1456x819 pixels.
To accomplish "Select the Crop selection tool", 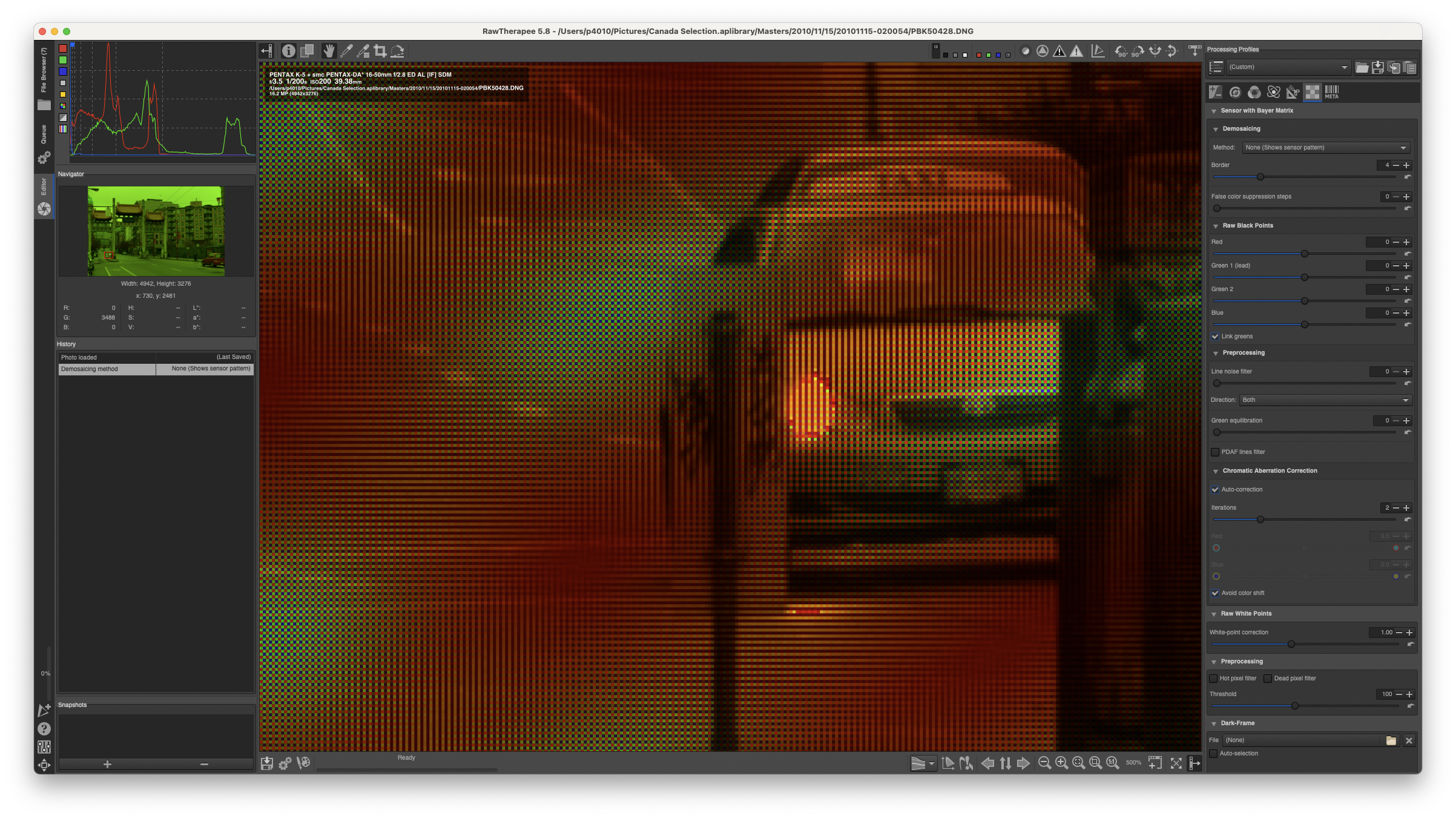I will (380, 51).
